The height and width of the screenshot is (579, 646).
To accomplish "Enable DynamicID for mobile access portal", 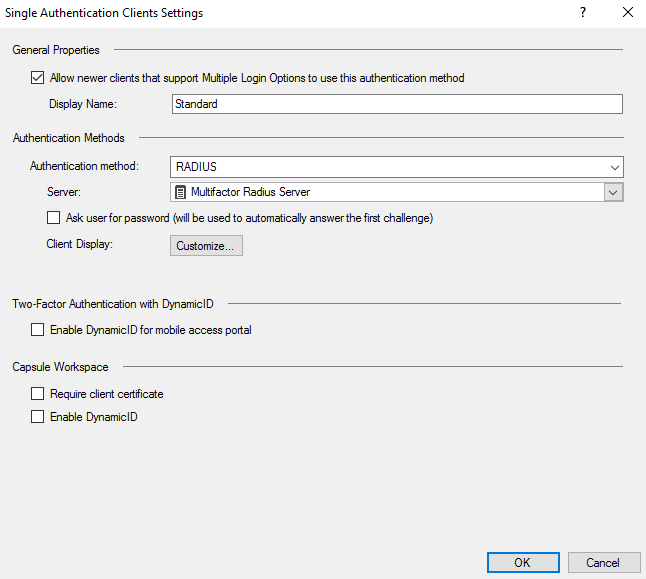I will (38, 330).
